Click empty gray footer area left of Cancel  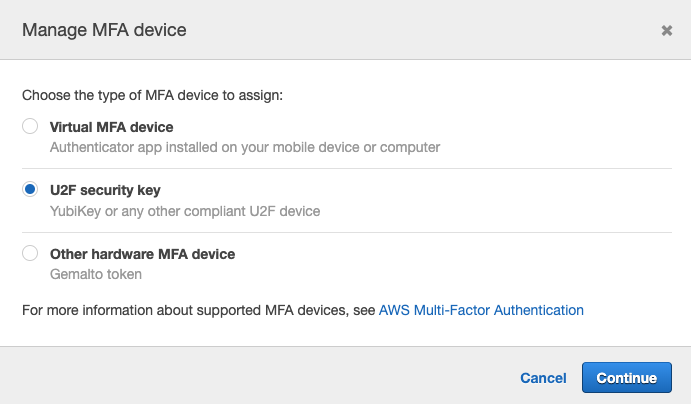click(x=250, y=377)
